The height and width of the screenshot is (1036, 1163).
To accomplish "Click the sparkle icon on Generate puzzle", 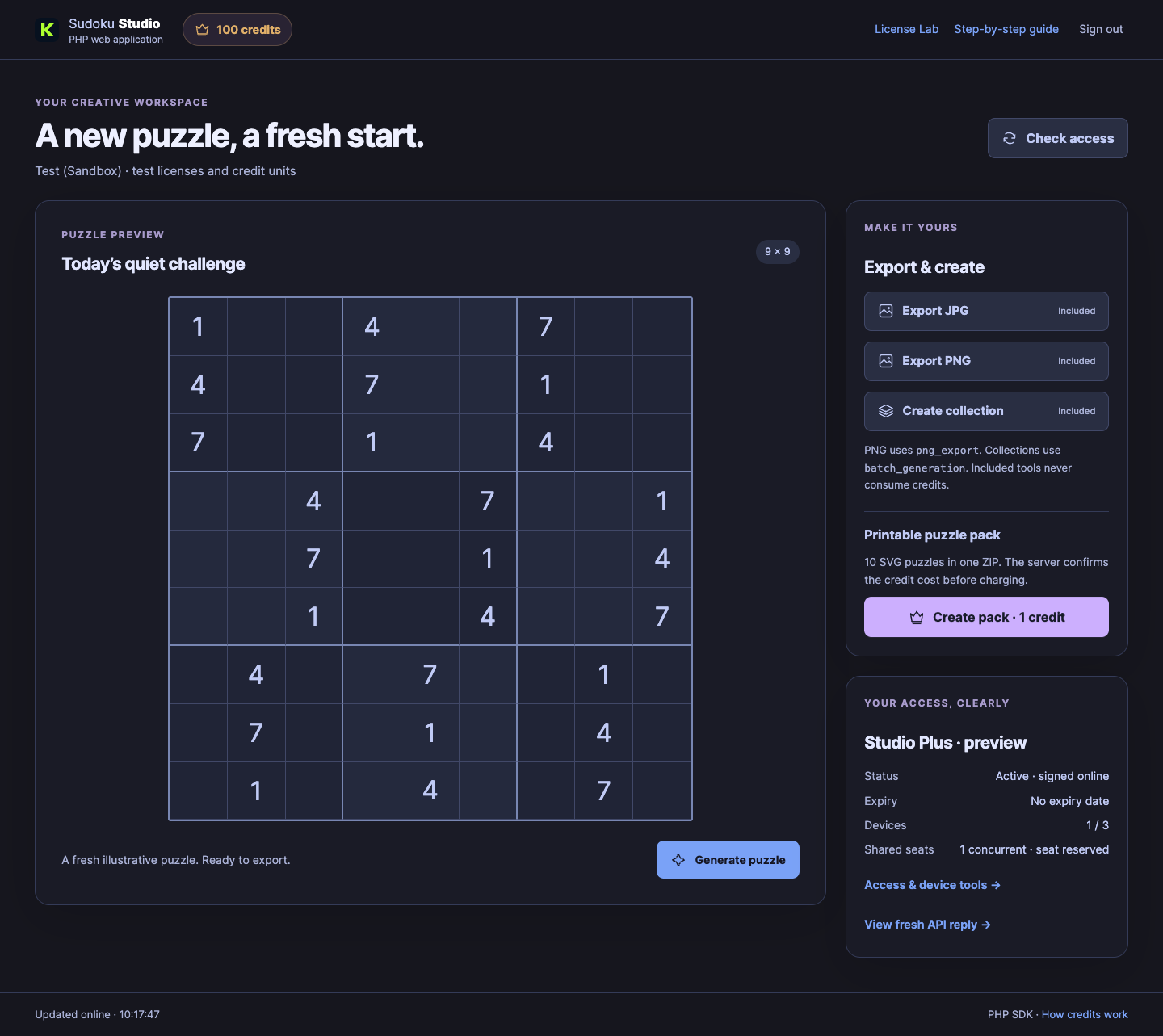I will 678,860.
